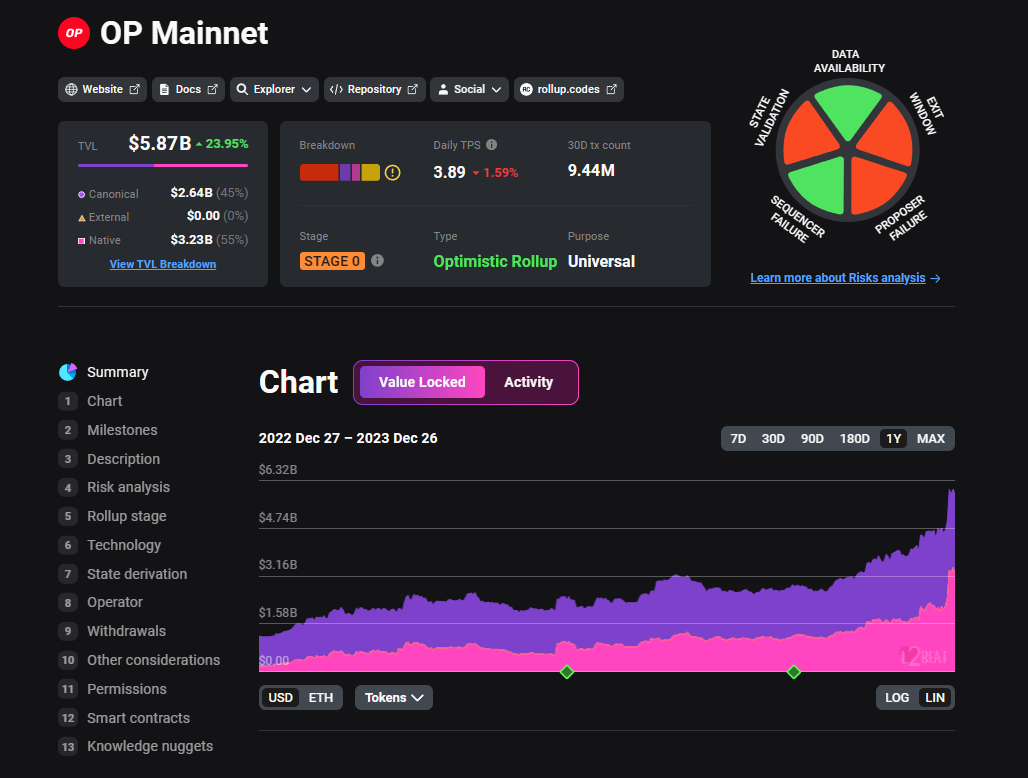The height and width of the screenshot is (778, 1028).
Task: Click the magnifier icon on Explorer button
Action: point(242,89)
